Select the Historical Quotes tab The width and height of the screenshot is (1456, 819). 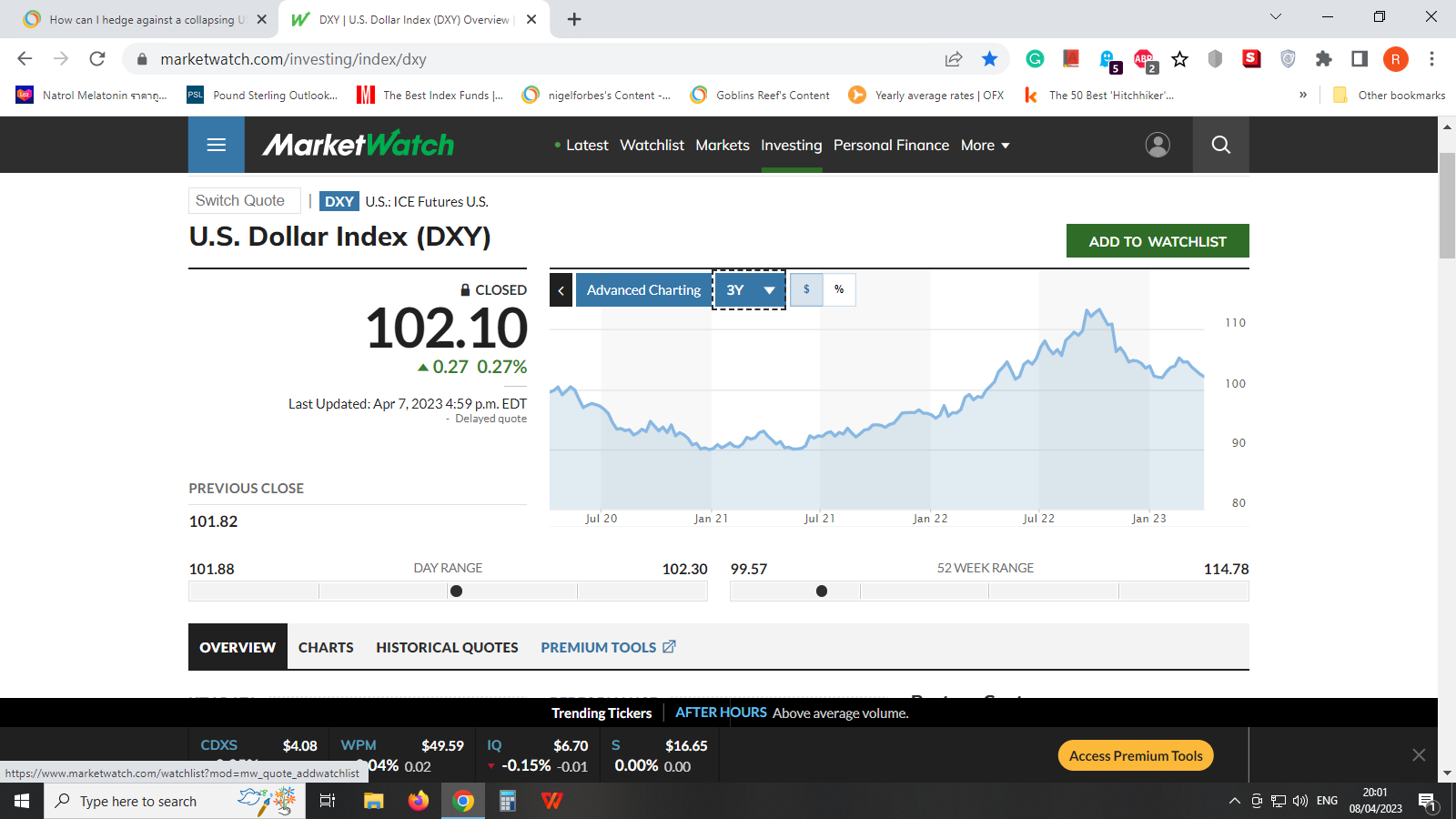pyautogui.click(x=447, y=647)
